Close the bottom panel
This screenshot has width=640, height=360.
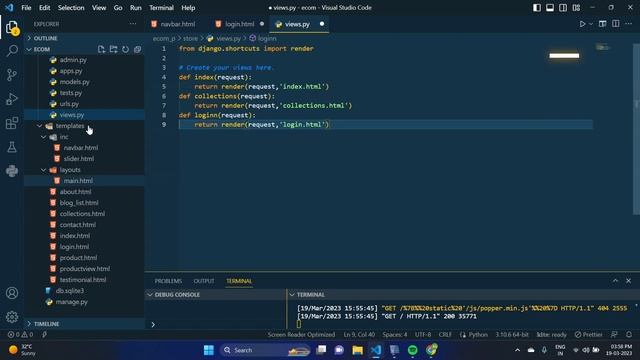pyautogui.click(x=629, y=281)
